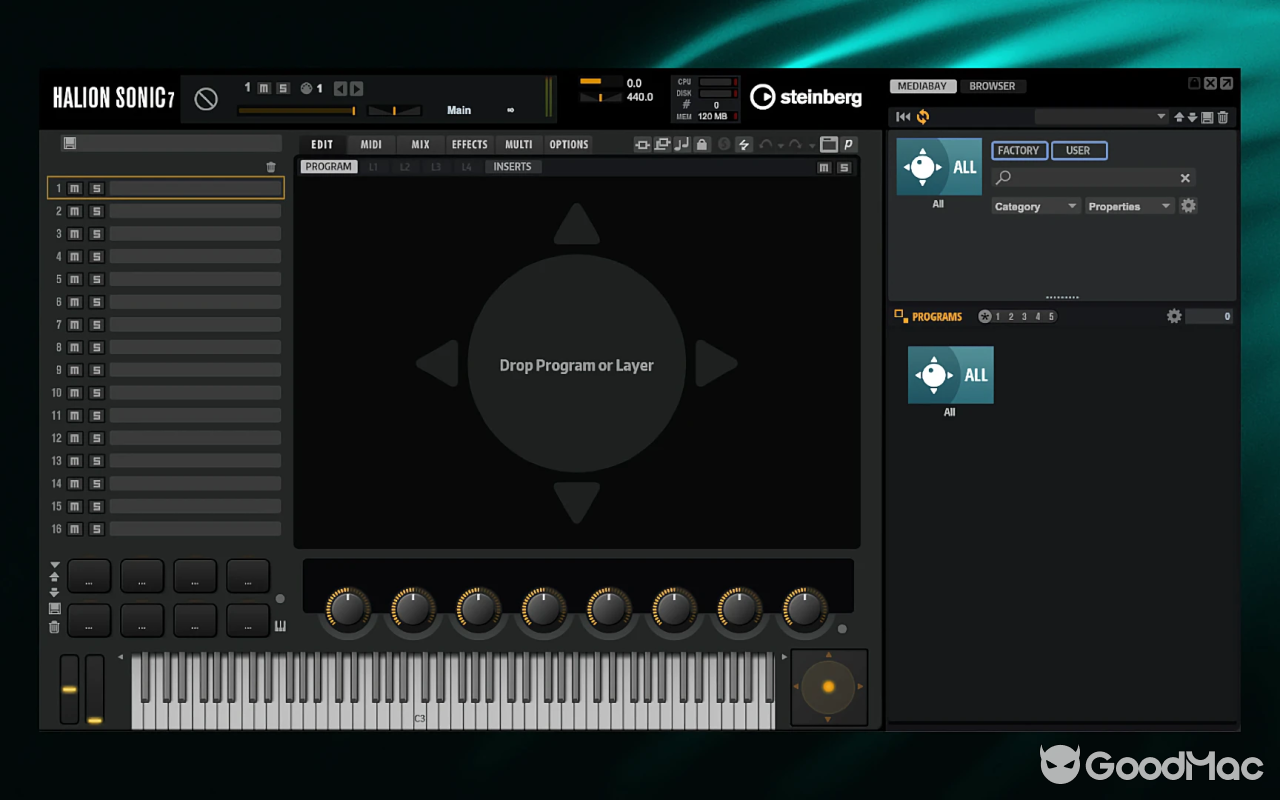Mute slot 1 with its M button
The height and width of the screenshot is (800, 1280).
point(74,188)
